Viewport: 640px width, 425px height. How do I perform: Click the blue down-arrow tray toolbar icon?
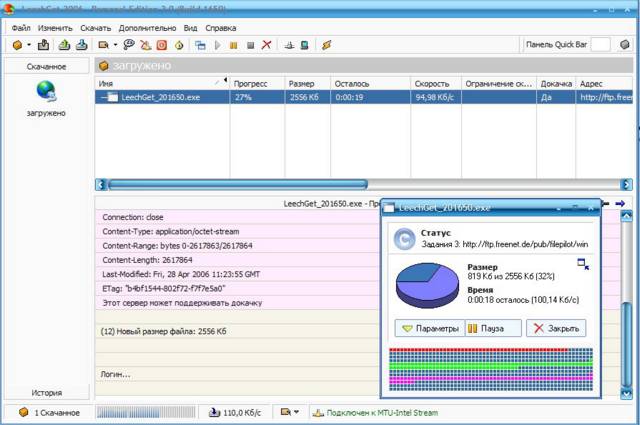[82, 45]
